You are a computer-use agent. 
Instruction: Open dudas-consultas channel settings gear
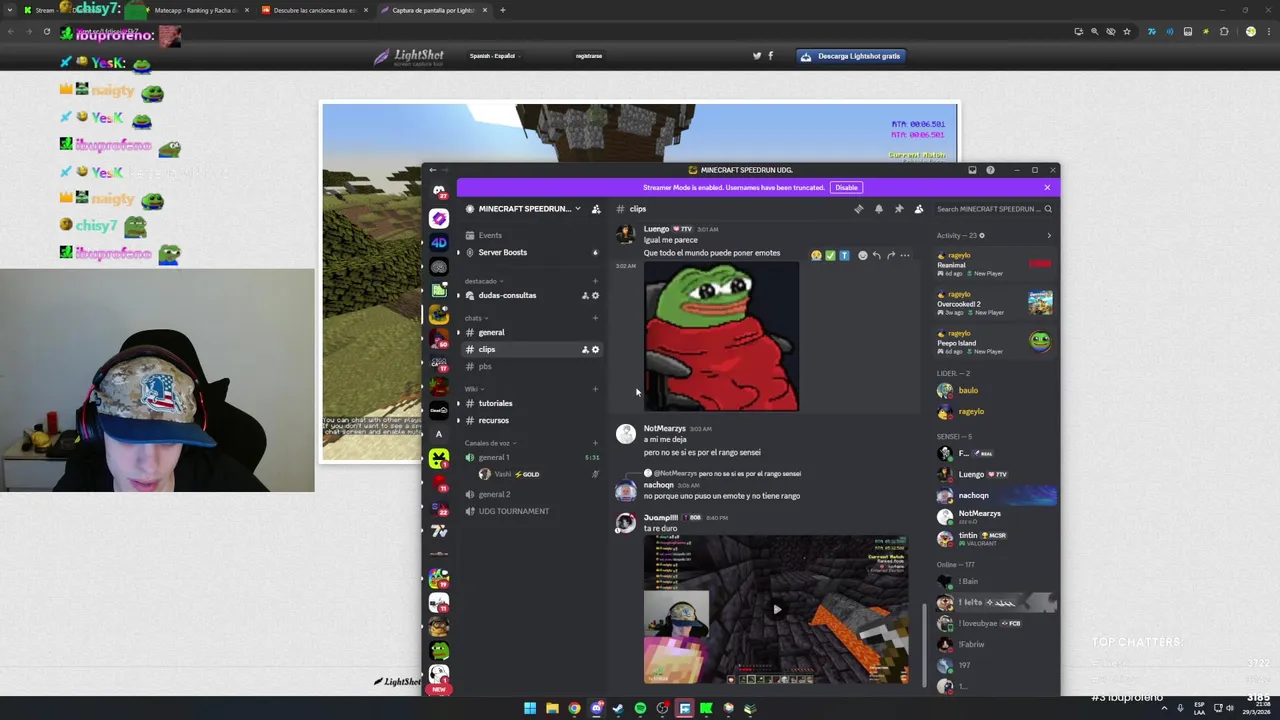pyautogui.click(x=595, y=295)
